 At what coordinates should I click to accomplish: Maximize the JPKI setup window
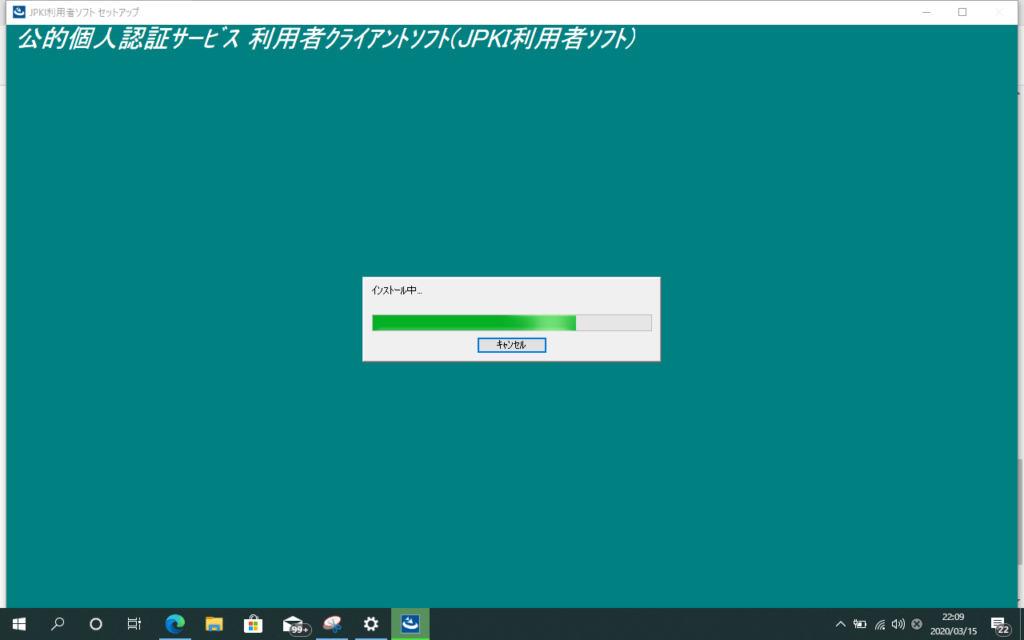point(962,12)
